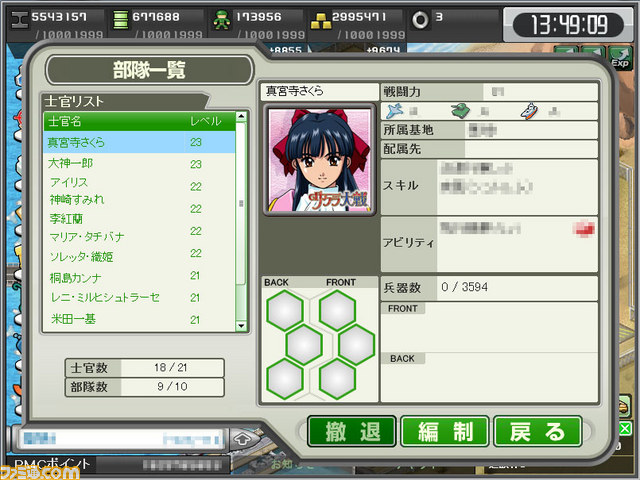This screenshot has width=640, height=480.
Task: Click the gold bars resource icon
Action: (321, 21)
